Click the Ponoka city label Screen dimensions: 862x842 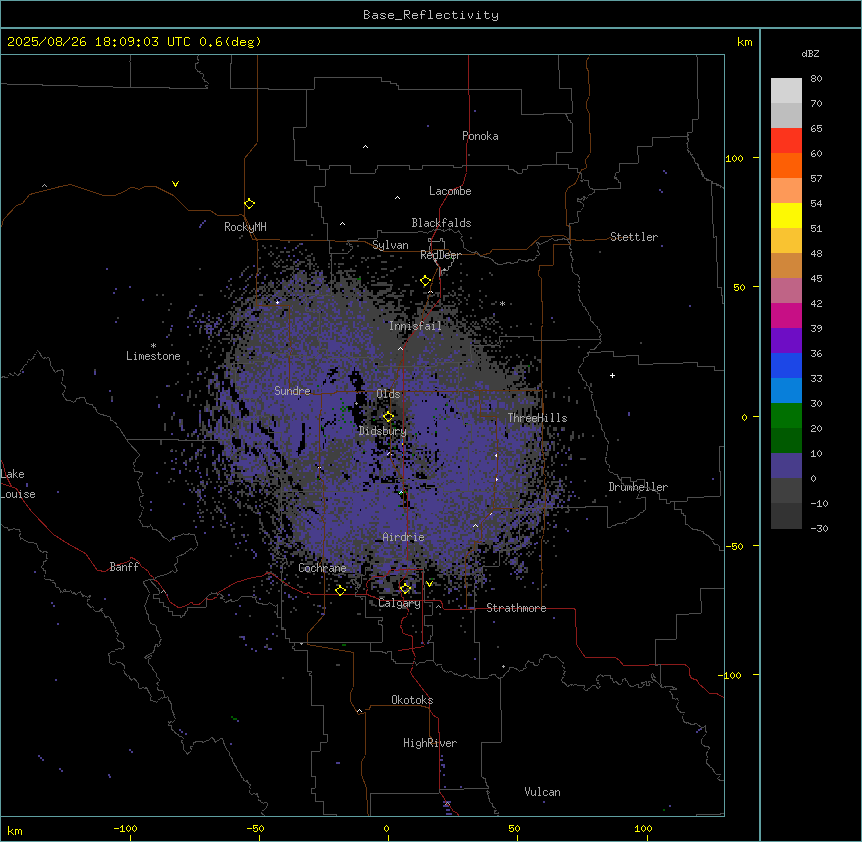coord(480,136)
